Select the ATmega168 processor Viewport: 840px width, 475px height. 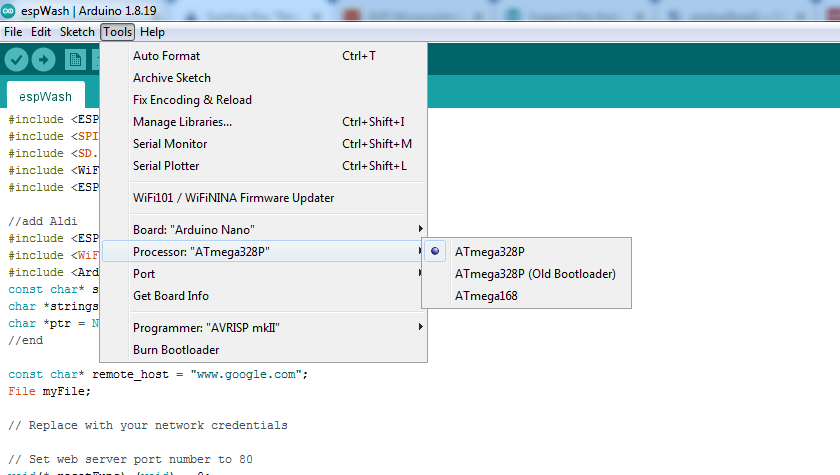click(x=485, y=296)
